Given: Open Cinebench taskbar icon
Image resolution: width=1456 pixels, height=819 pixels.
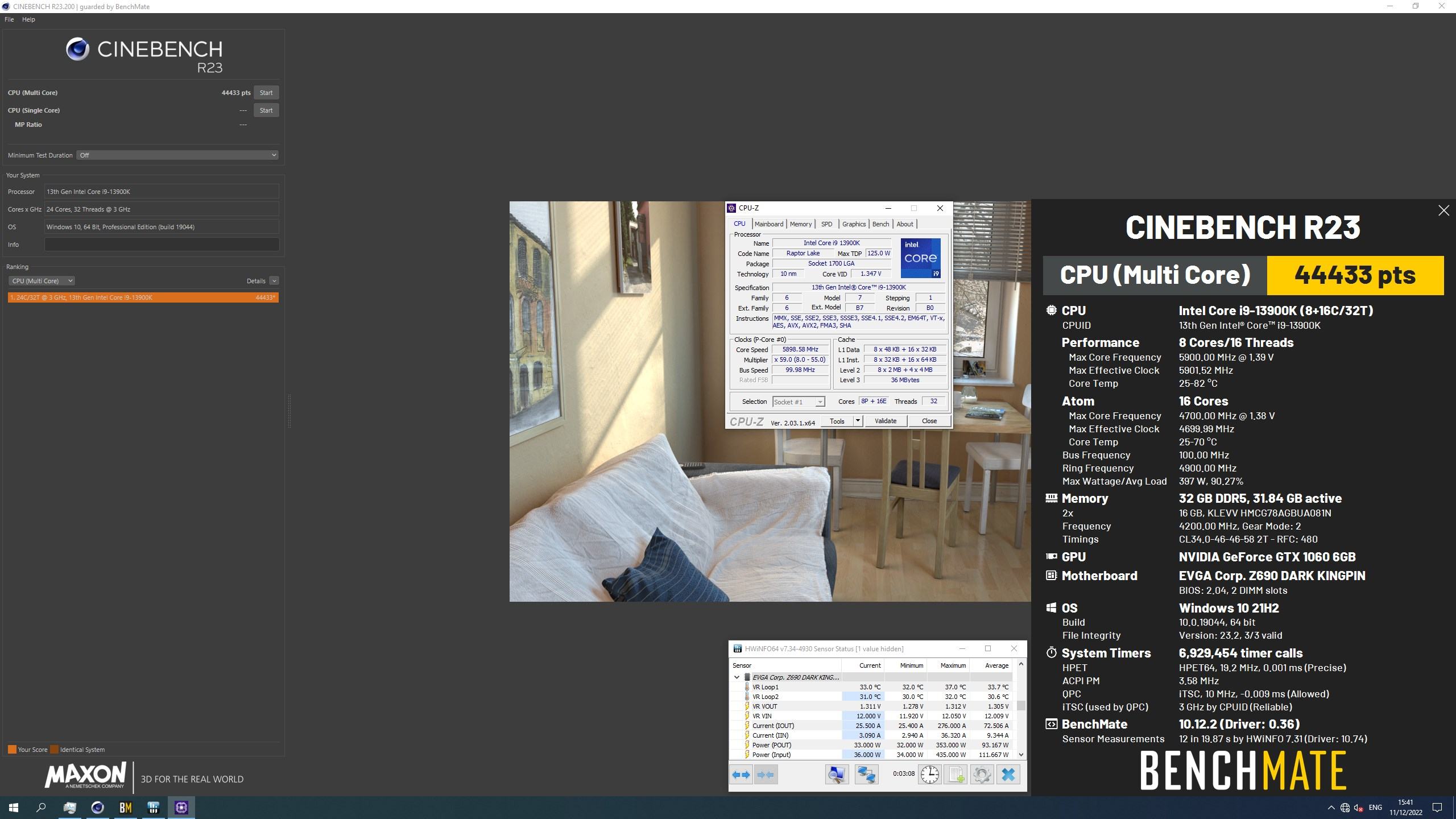Looking at the screenshot, I should click(x=97, y=807).
